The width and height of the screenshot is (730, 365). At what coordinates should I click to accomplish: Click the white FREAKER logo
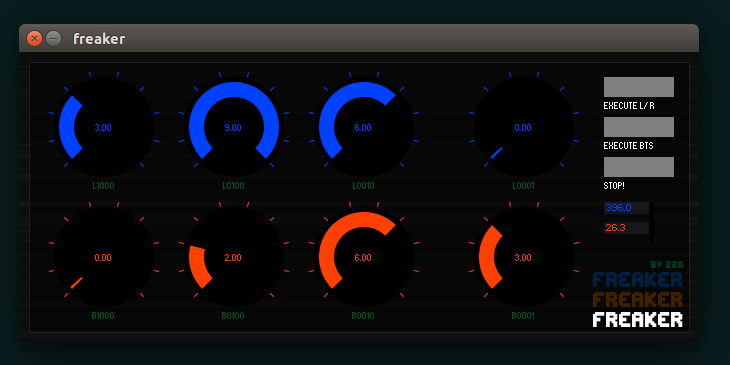637,320
